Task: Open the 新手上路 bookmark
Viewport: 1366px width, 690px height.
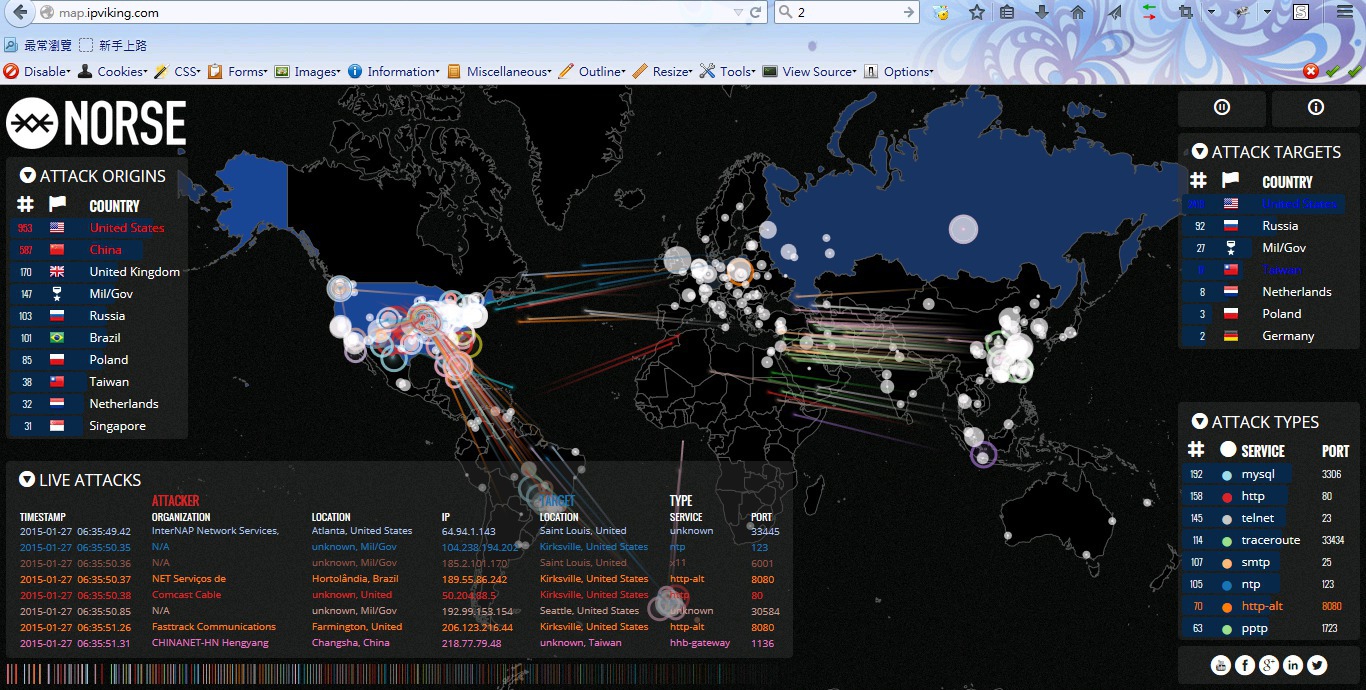Action: (113, 45)
